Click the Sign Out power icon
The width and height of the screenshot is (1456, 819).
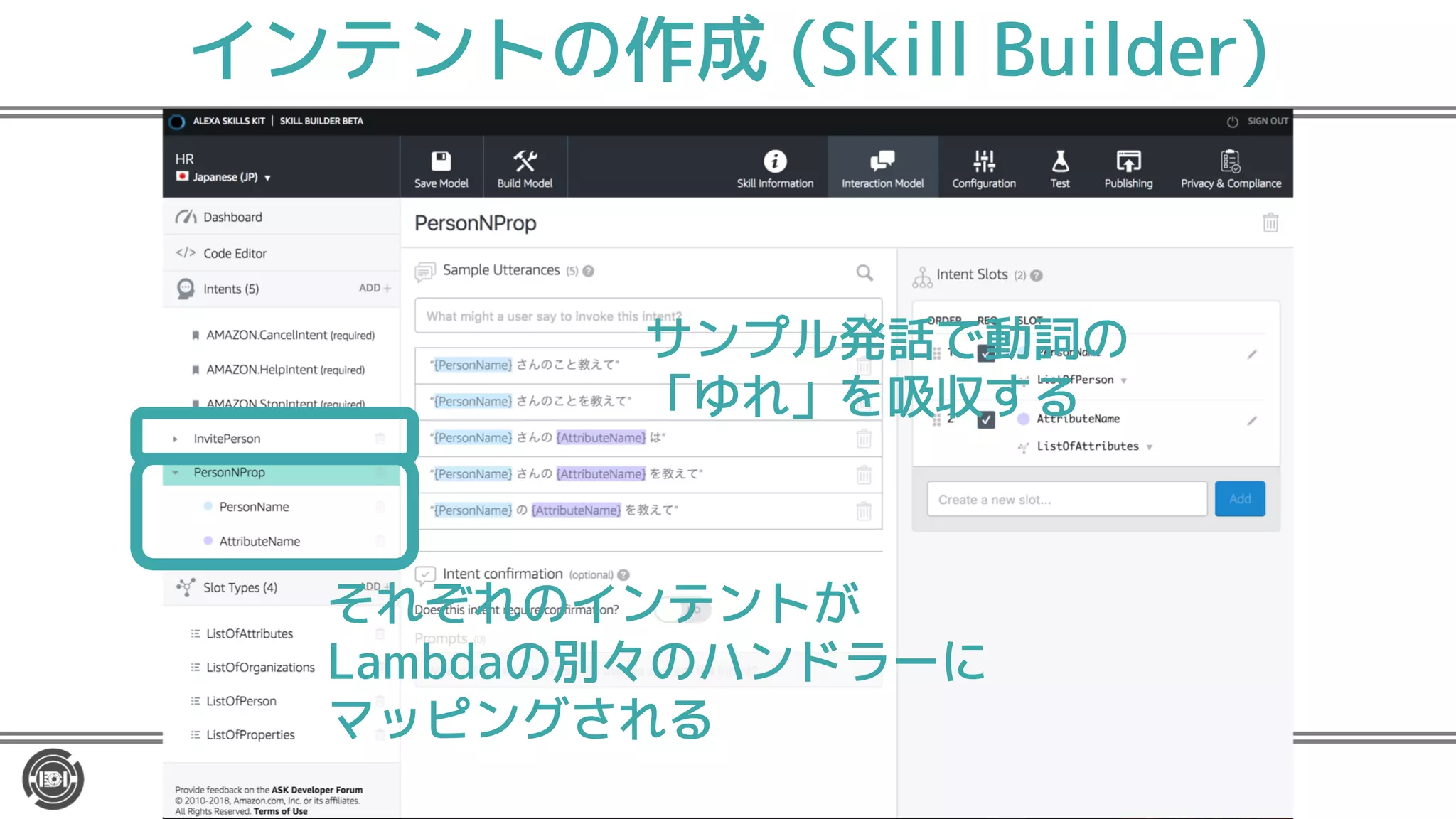[1233, 122]
